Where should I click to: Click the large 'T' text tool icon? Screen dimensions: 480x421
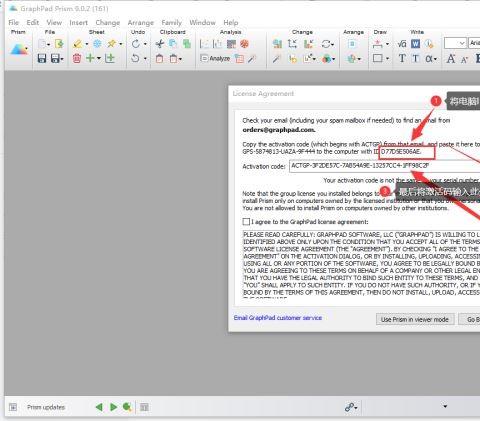coord(402,59)
